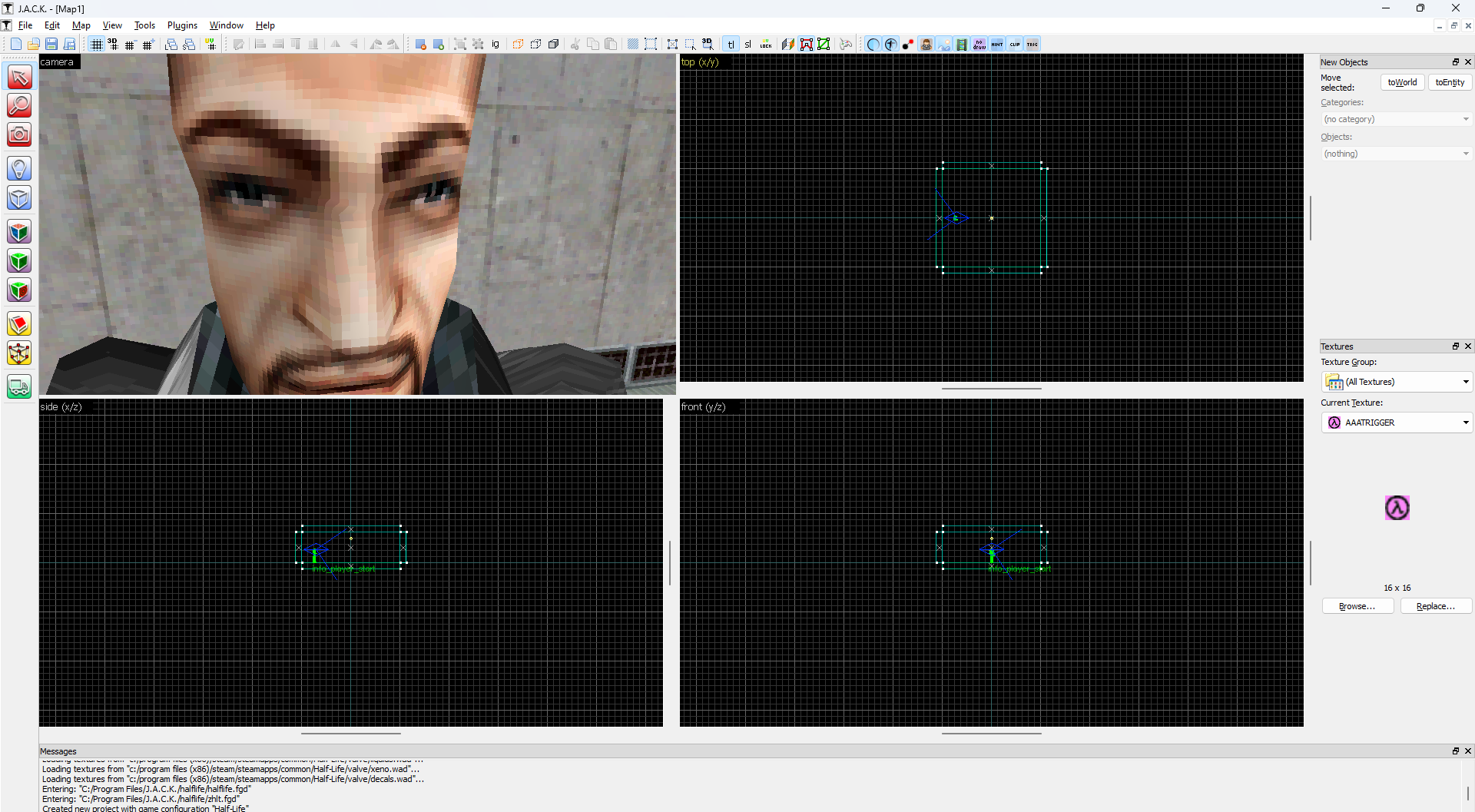The height and width of the screenshot is (812, 1475).
Task: Save the current map
Action: [51, 45]
